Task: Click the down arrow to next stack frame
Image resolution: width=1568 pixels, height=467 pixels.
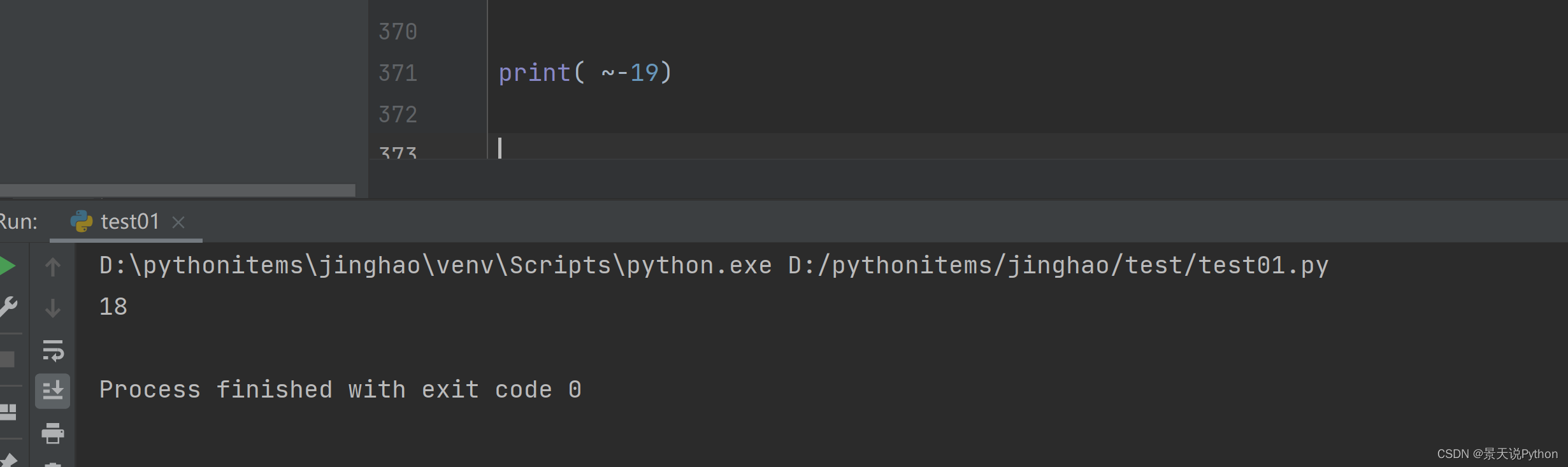Action: (53, 308)
